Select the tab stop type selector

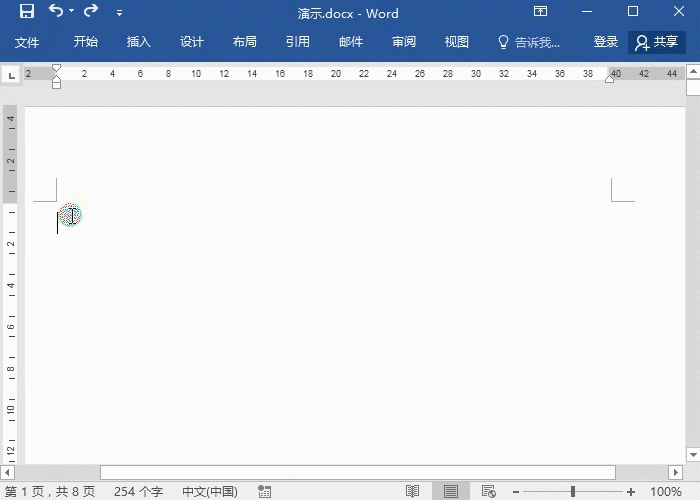pos(11,75)
